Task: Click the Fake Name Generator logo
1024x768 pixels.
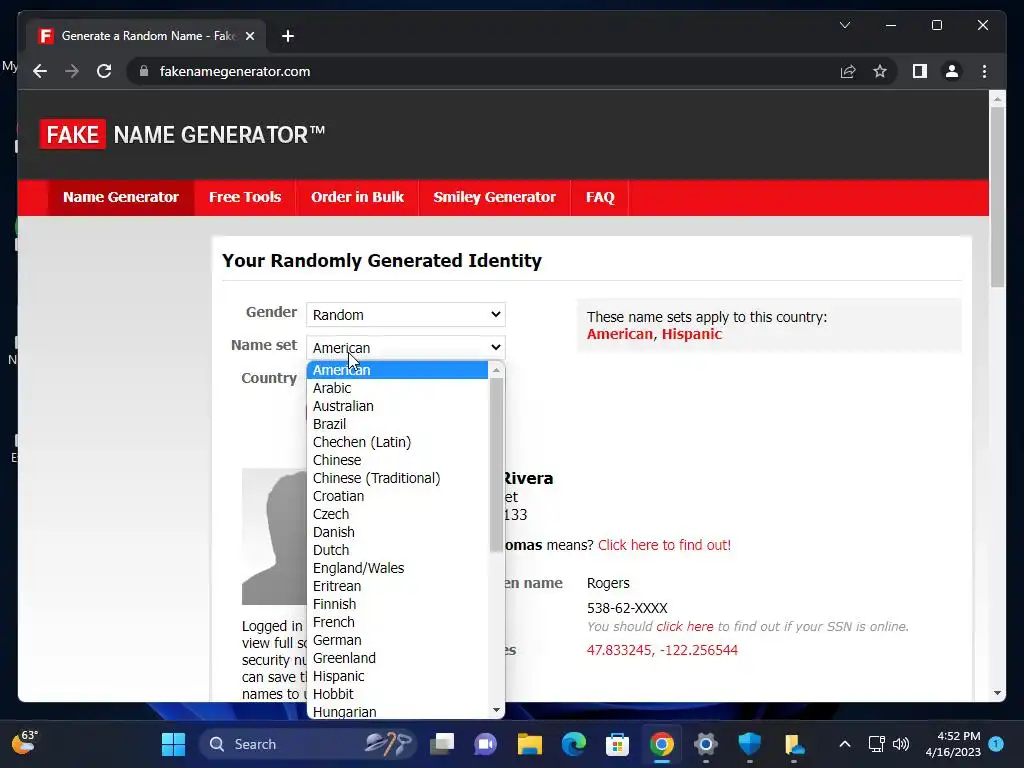Action: [182, 135]
